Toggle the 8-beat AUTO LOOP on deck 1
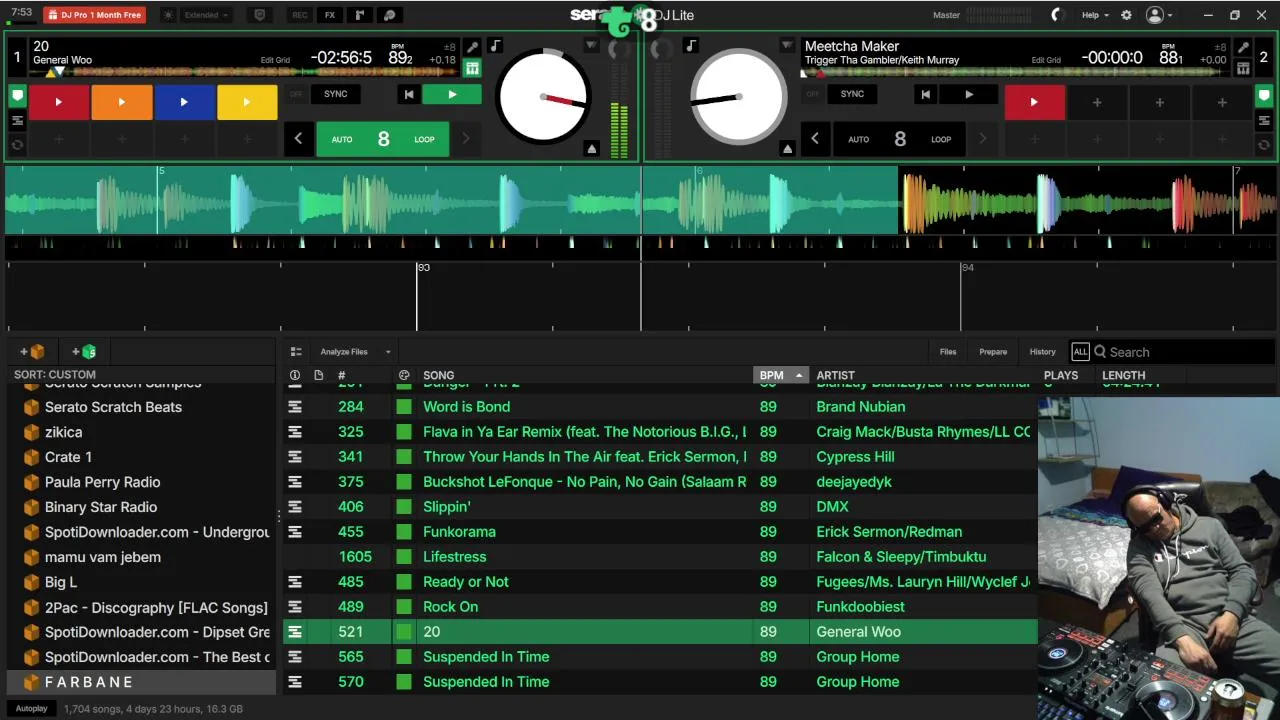The width and height of the screenshot is (1280, 720). (383, 139)
